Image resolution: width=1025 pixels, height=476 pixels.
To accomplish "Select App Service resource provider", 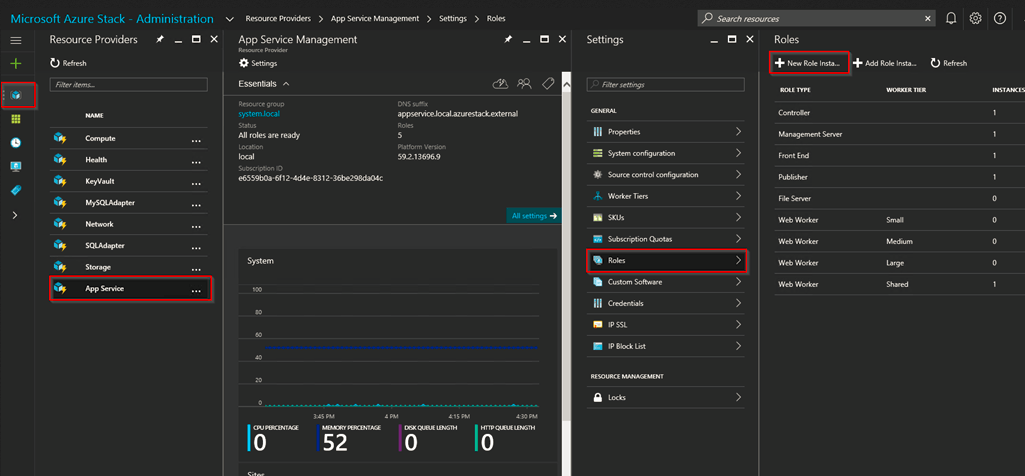I will pyautogui.click(x=131, y=288).
